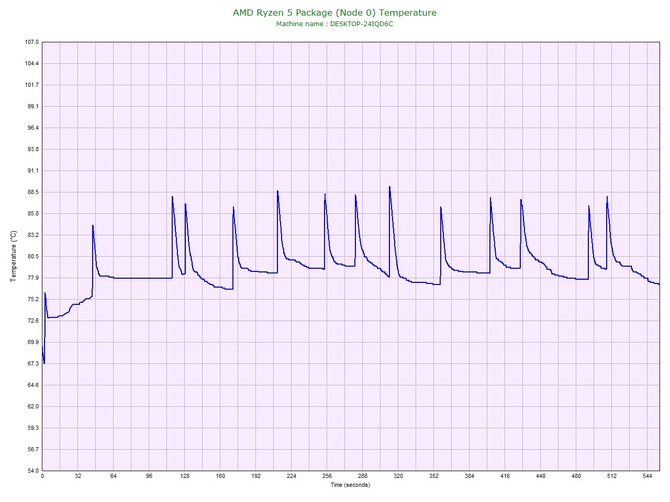The width and height of the screenshot is (670, 502).
Task: Click the 99.1 y-axis value
Action: [x=32, y=106]
